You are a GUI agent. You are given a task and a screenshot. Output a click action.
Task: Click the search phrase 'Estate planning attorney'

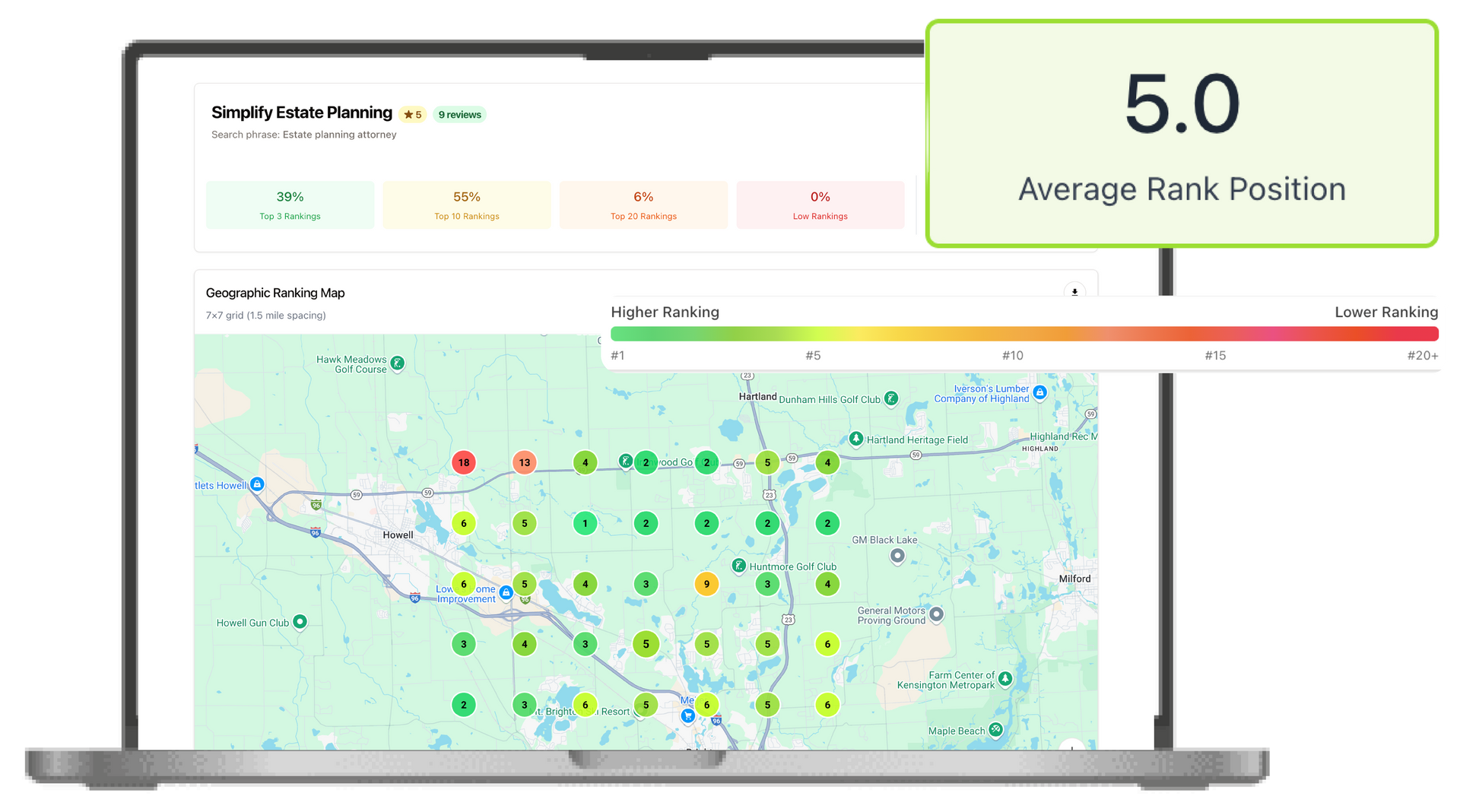pos(340,135)
